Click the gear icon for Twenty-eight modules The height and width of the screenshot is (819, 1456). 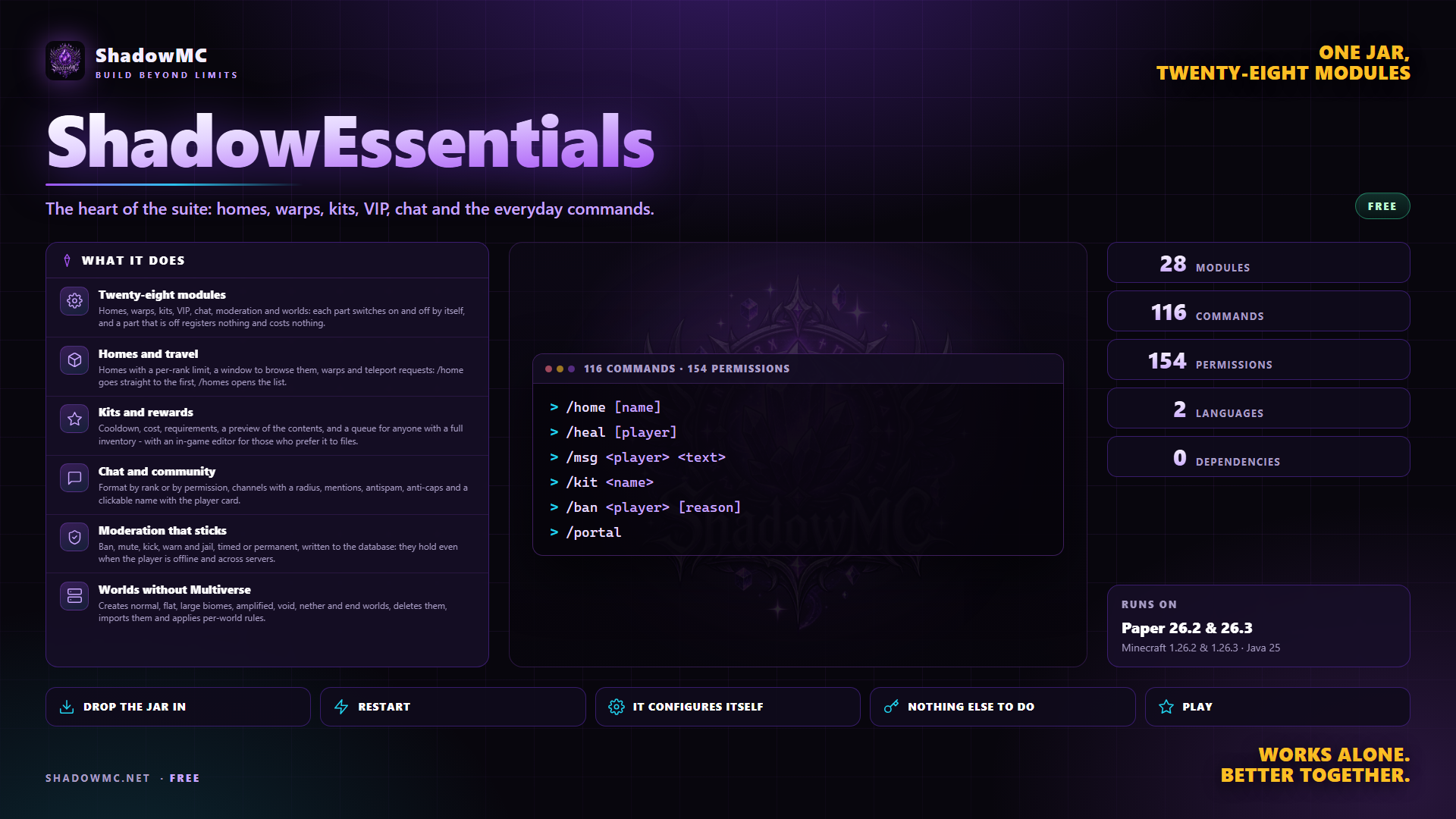tap(74, 301)
